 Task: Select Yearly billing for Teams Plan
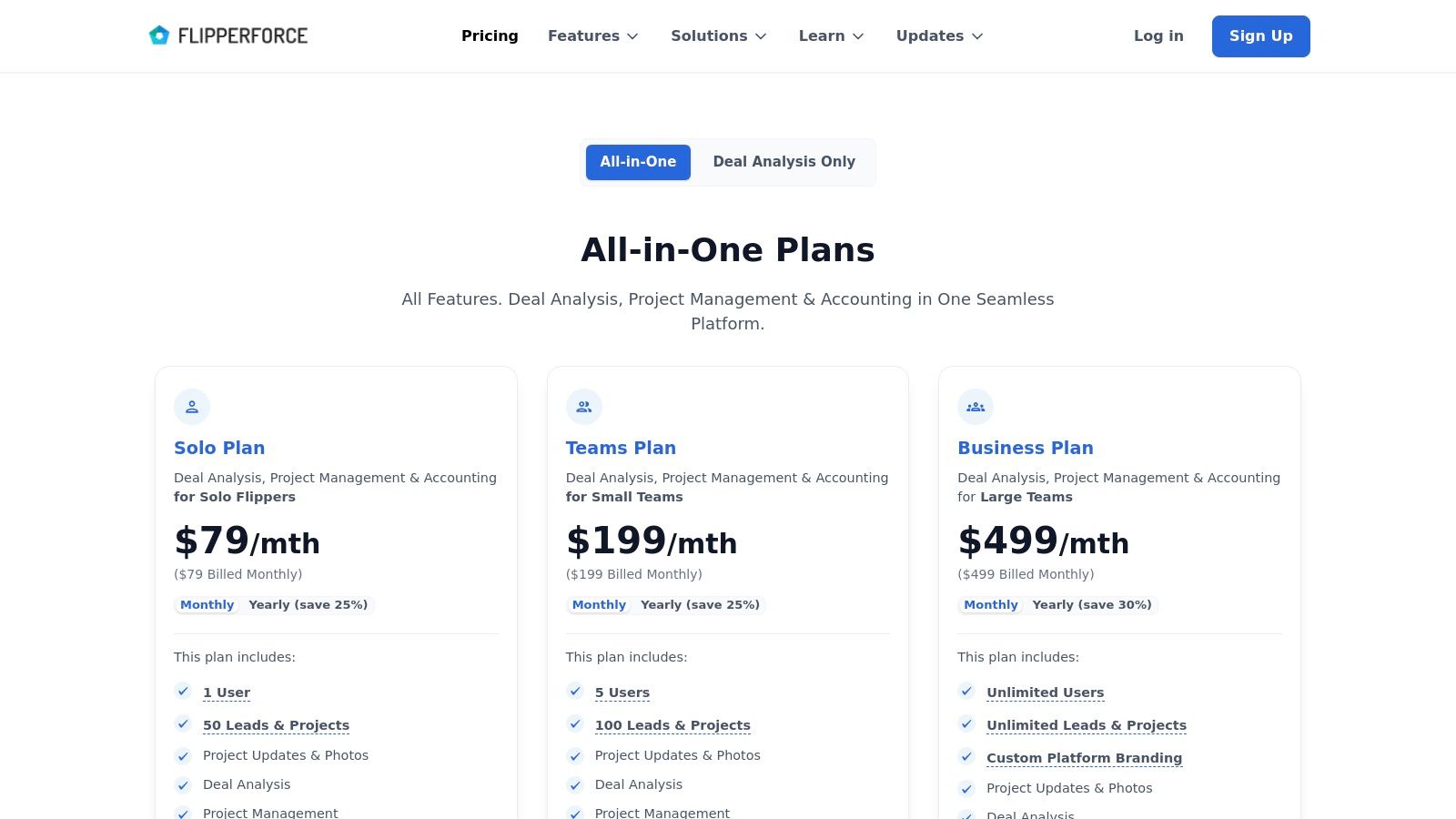[700, 605]
